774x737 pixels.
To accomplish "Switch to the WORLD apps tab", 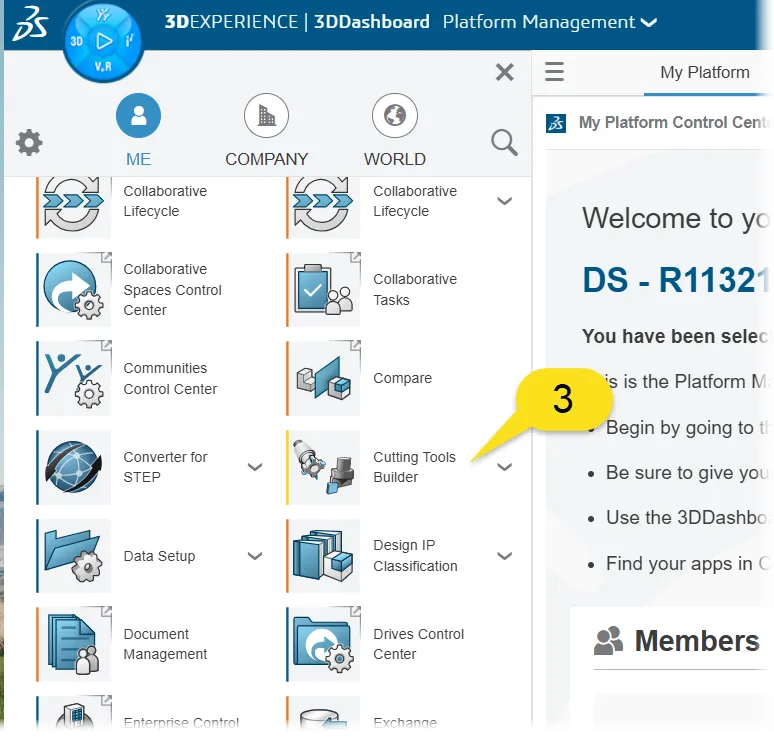I will (394, 130).
